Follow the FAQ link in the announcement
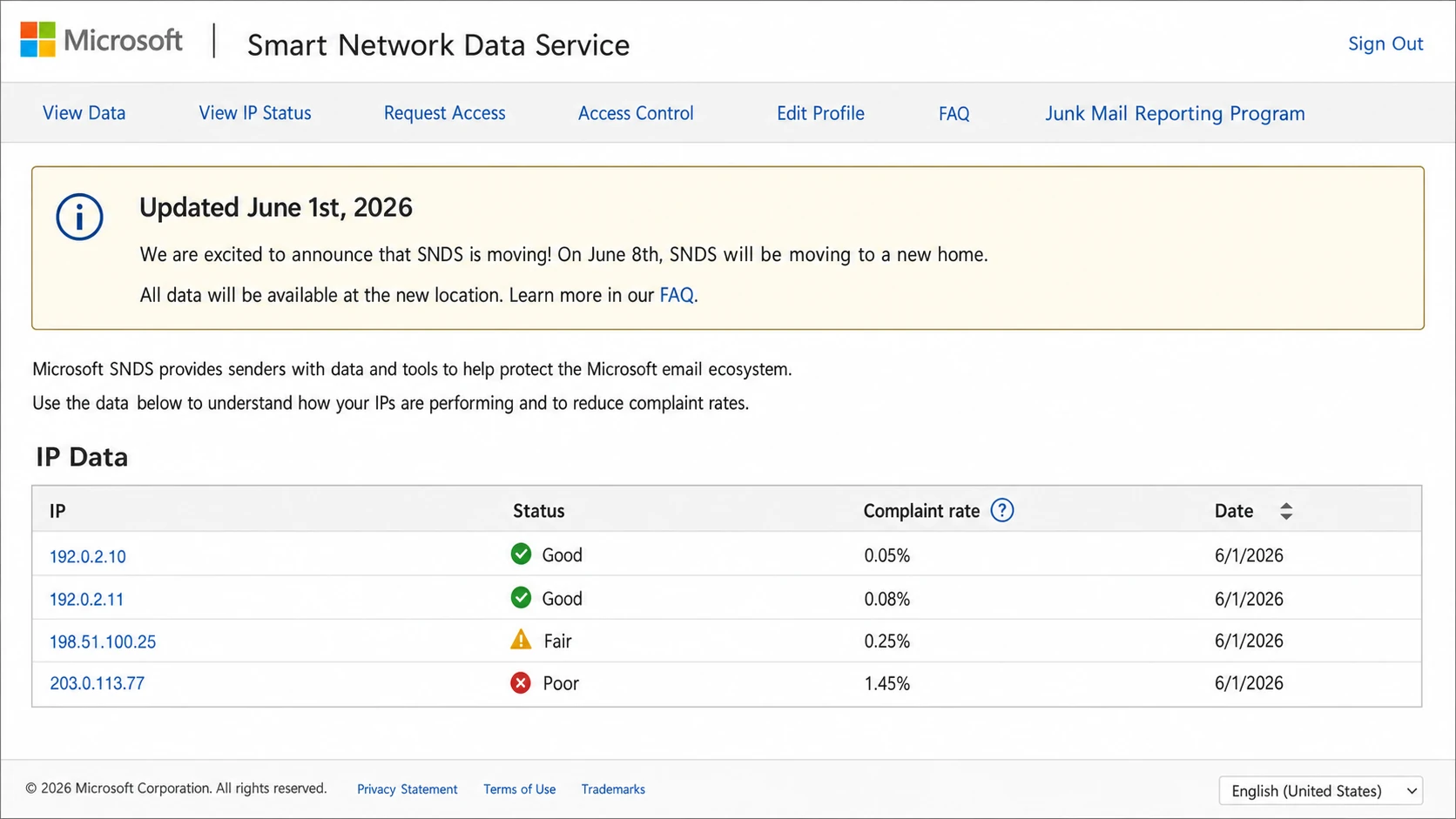1456x819 pixels. 677,295
